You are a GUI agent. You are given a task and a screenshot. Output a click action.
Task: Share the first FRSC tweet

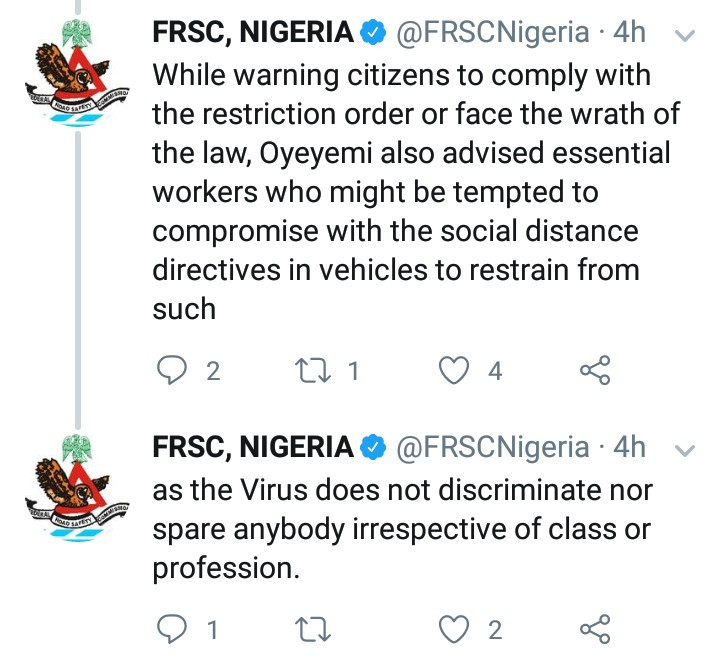595,370
